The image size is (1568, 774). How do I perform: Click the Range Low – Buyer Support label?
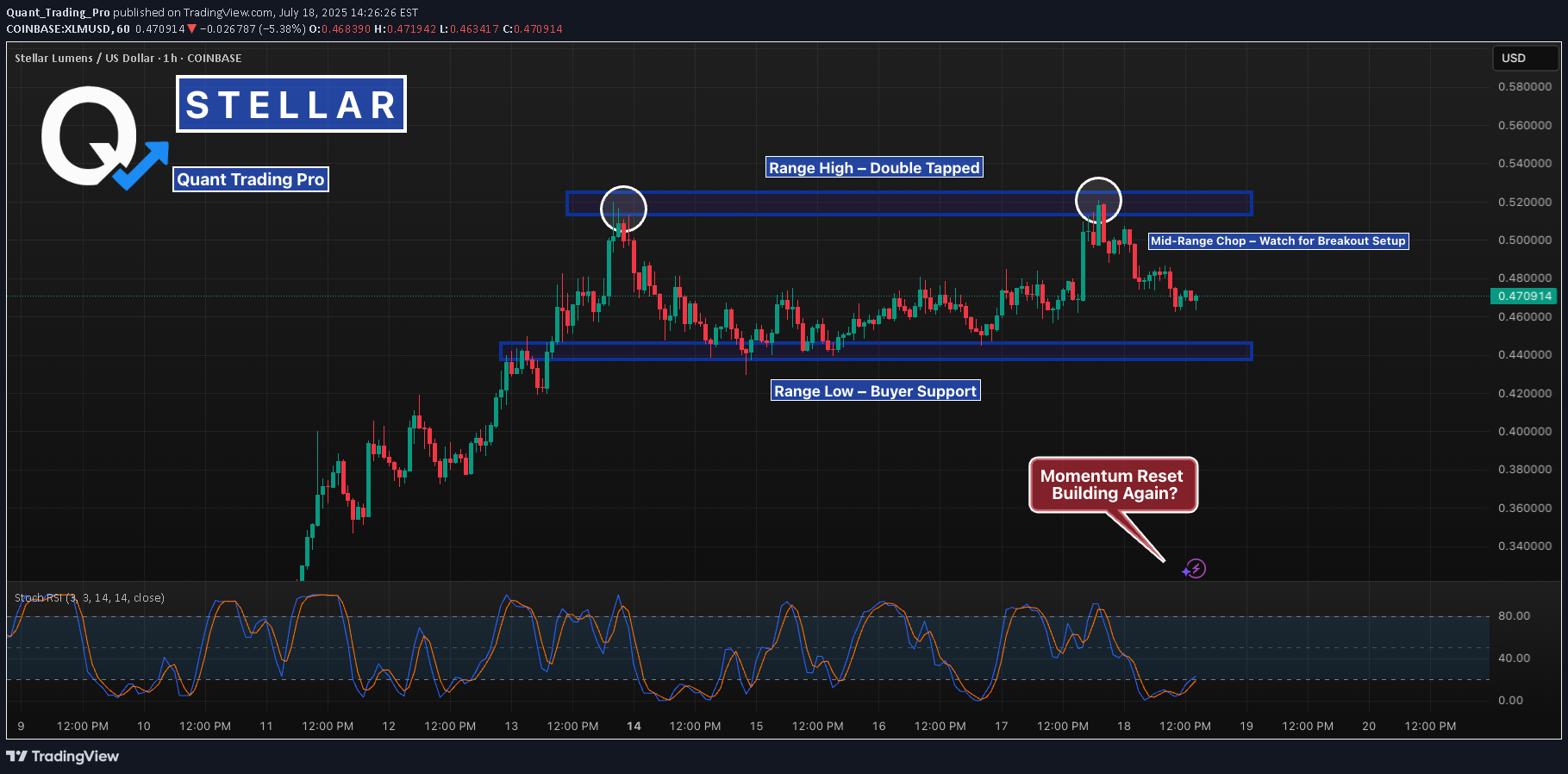(x=875, y=390)
